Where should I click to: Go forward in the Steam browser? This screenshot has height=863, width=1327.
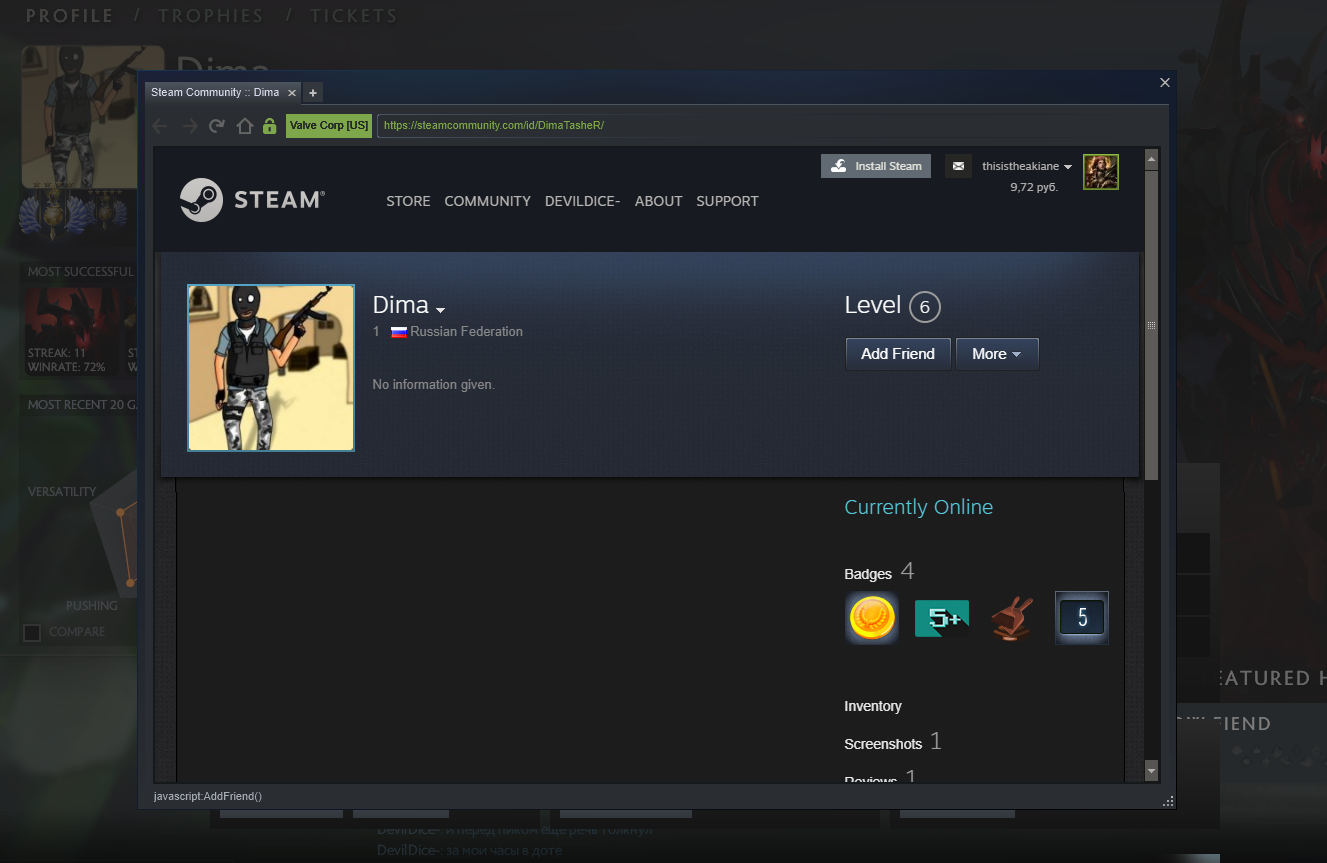coord(189,126)
